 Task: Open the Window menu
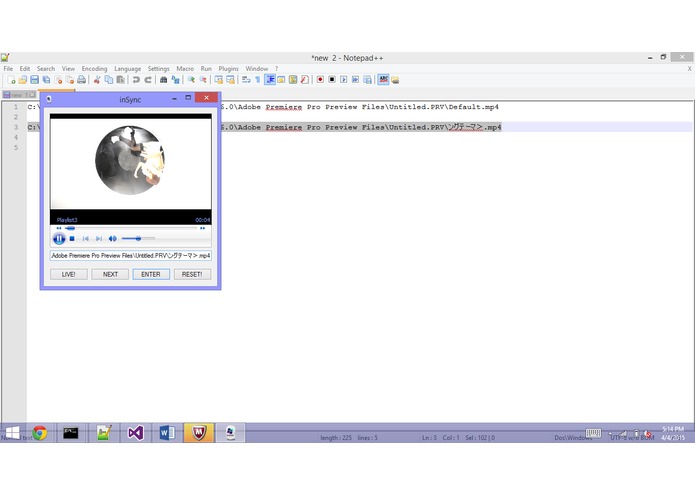257,69
